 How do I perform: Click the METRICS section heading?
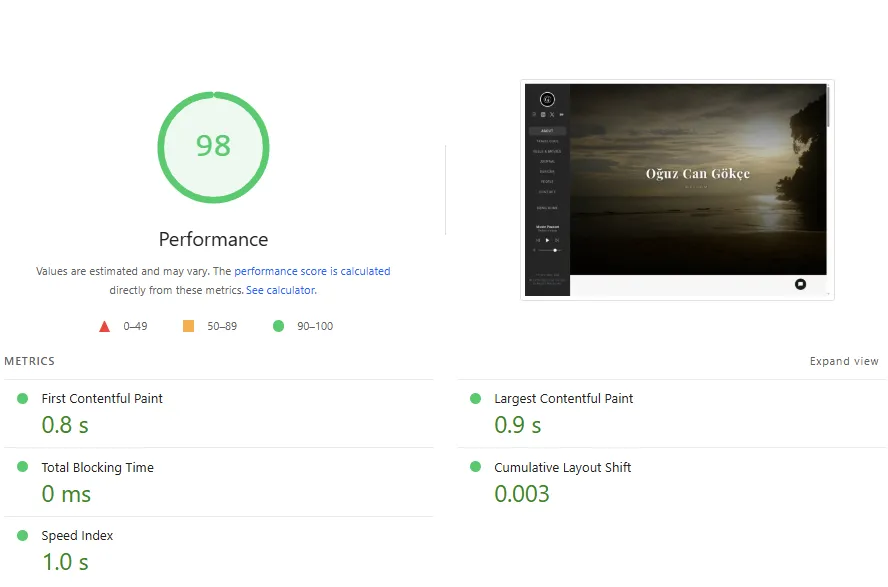click(x=29, y=361)
